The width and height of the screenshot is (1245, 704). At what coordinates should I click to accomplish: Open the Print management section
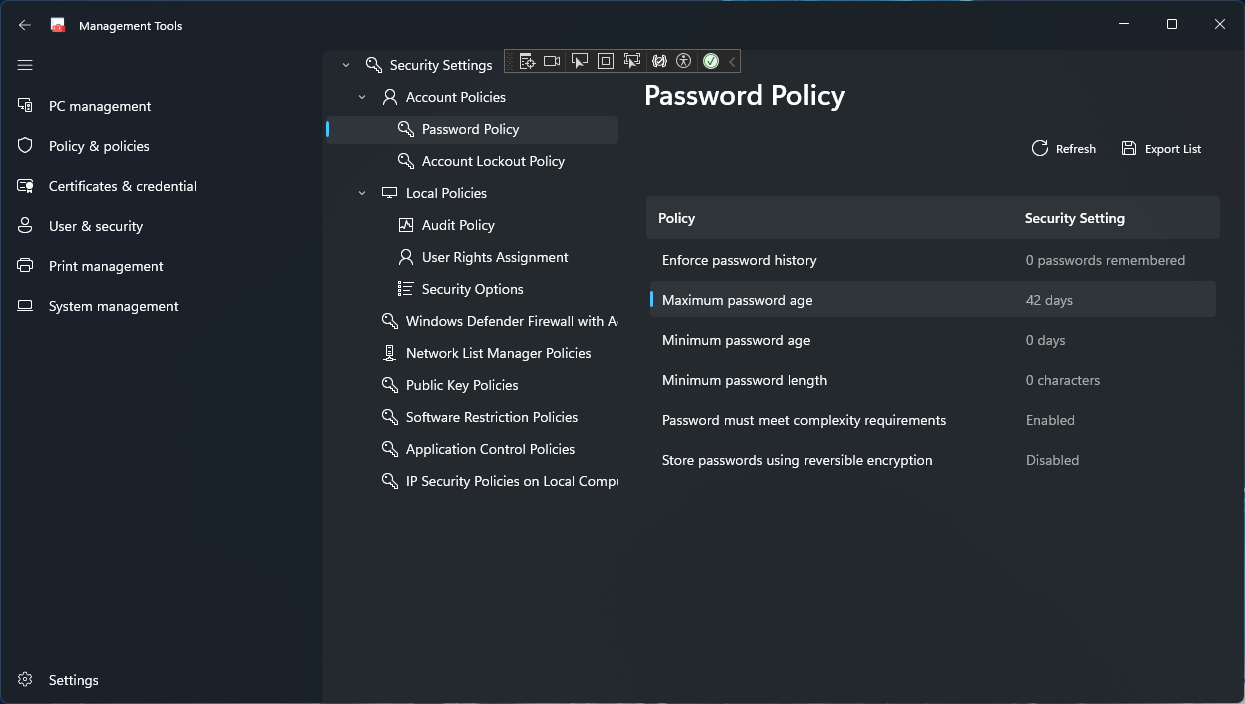(106, 266)
